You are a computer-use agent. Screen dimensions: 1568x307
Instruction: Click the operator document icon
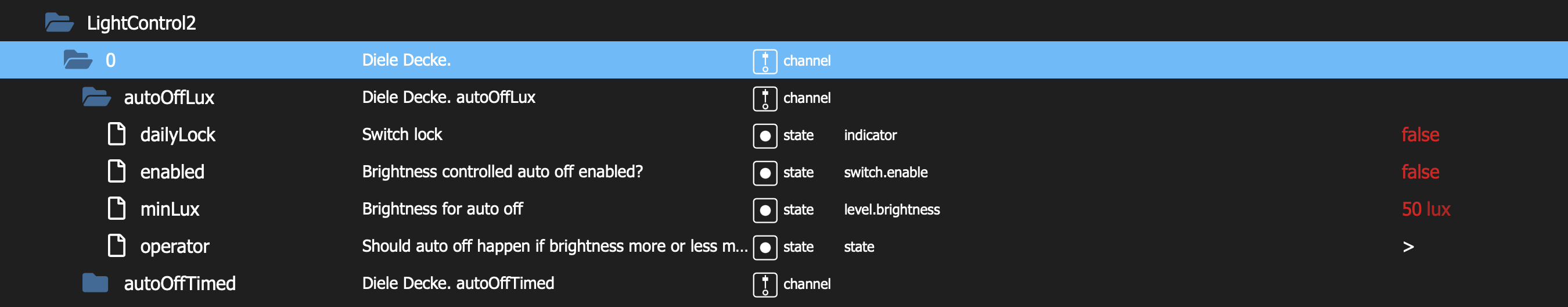tap(117, 245)
